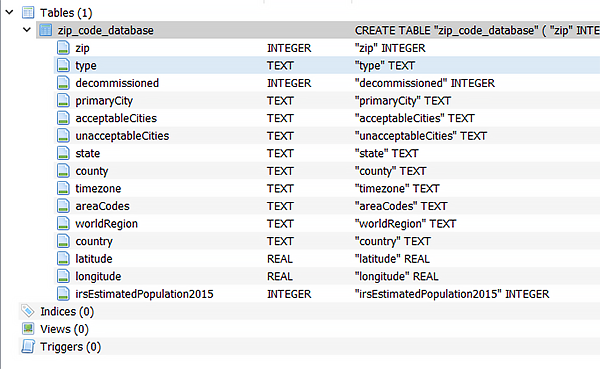Select the timezone column name
The height and width of the screenshot is (369, 600).
click(98, 189)
